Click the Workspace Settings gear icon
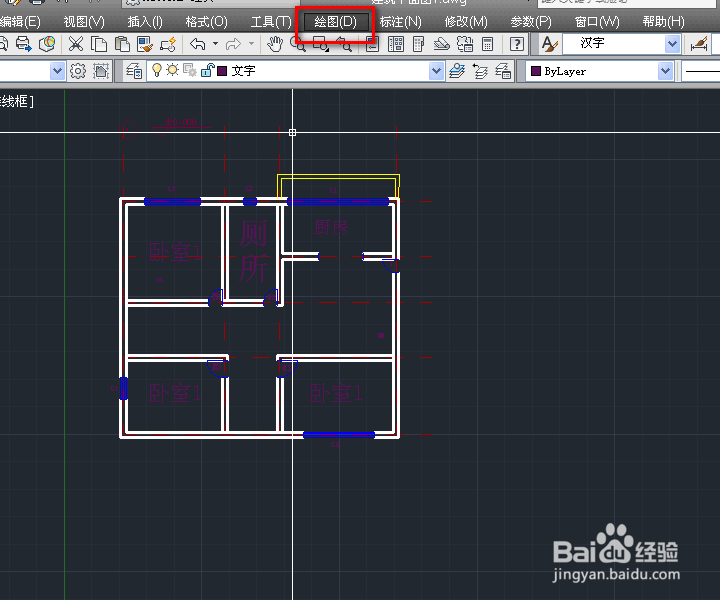The height and width of the screenshot is (600, 720). (78, 71)
